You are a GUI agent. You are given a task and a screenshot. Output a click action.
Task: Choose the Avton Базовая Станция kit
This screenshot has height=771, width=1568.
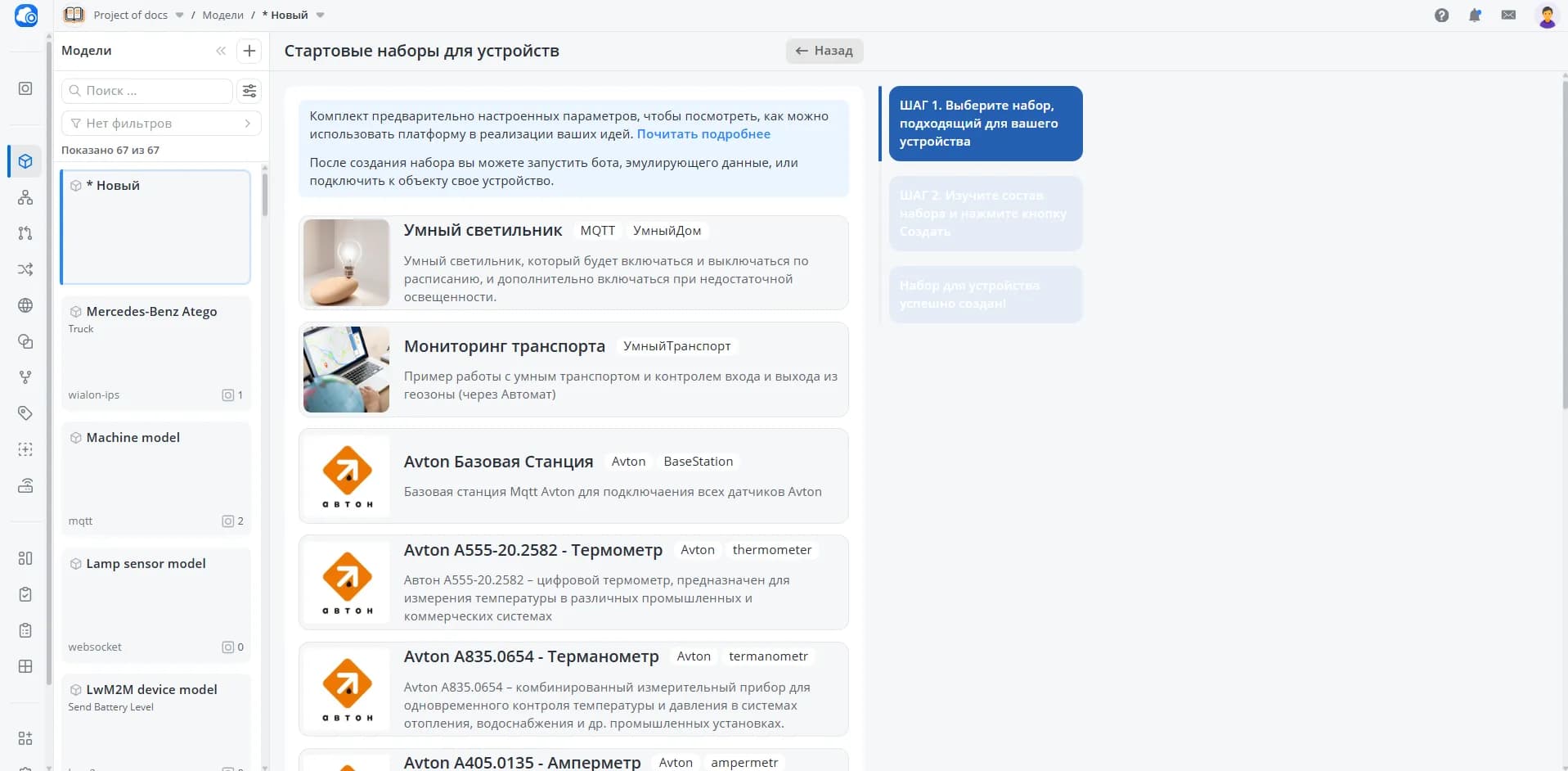point(573,476)
